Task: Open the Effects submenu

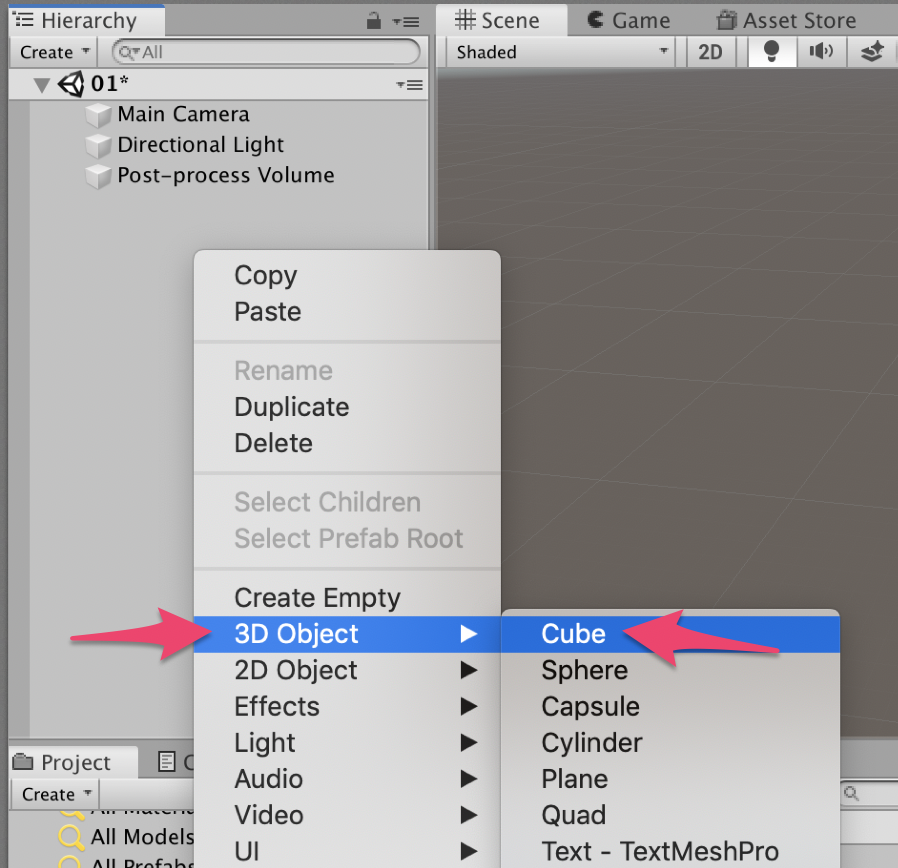Action: click(x=347, y=706)
